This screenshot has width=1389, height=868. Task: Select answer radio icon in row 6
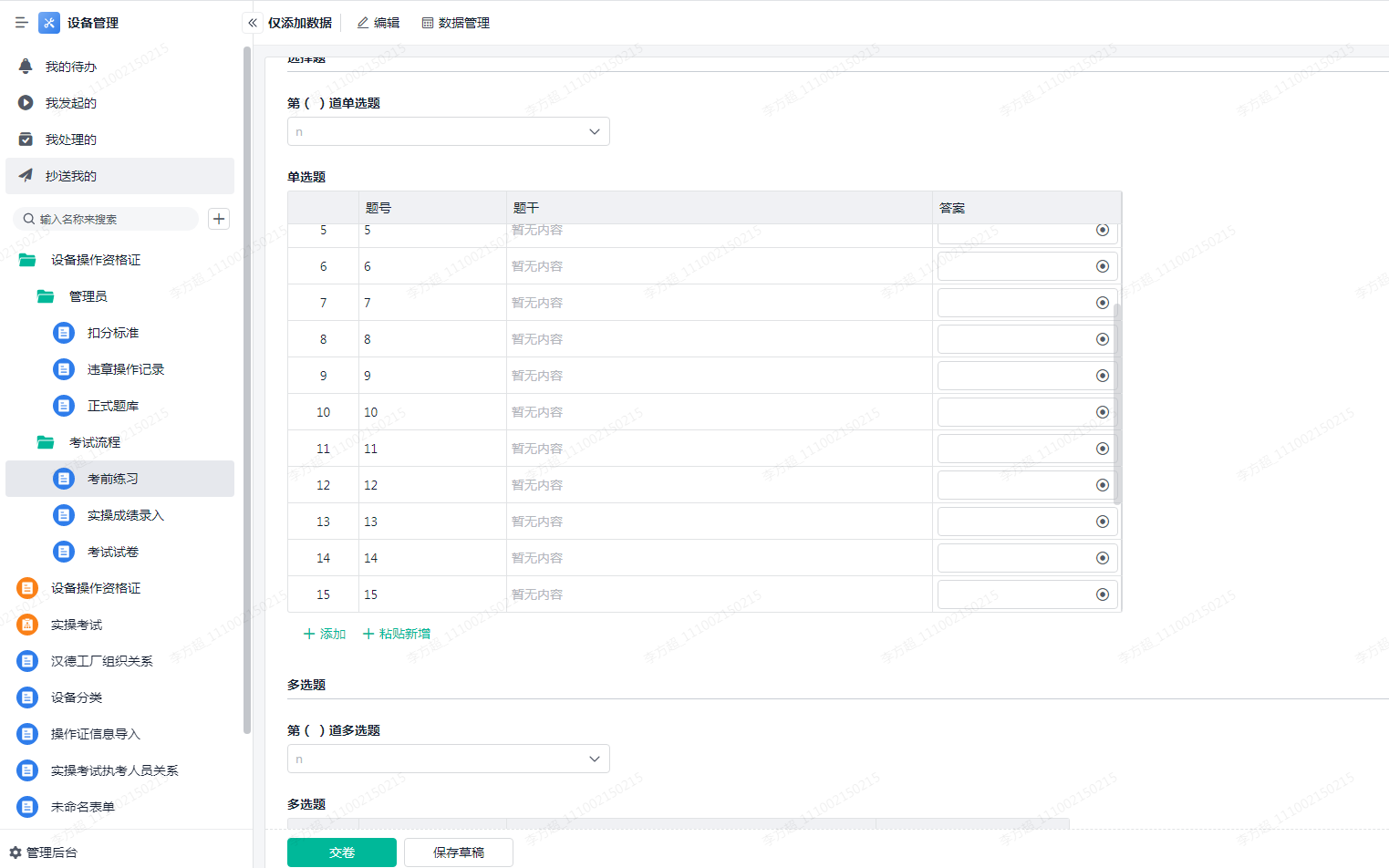1102,266
